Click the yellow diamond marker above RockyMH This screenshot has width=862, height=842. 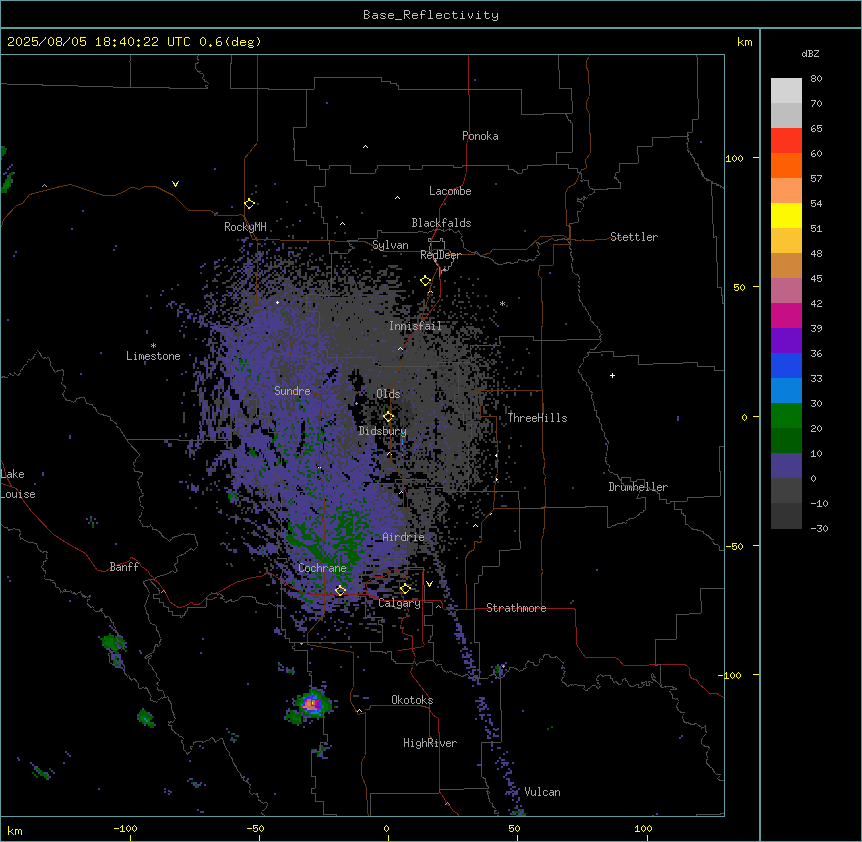(x=250, y=204)
